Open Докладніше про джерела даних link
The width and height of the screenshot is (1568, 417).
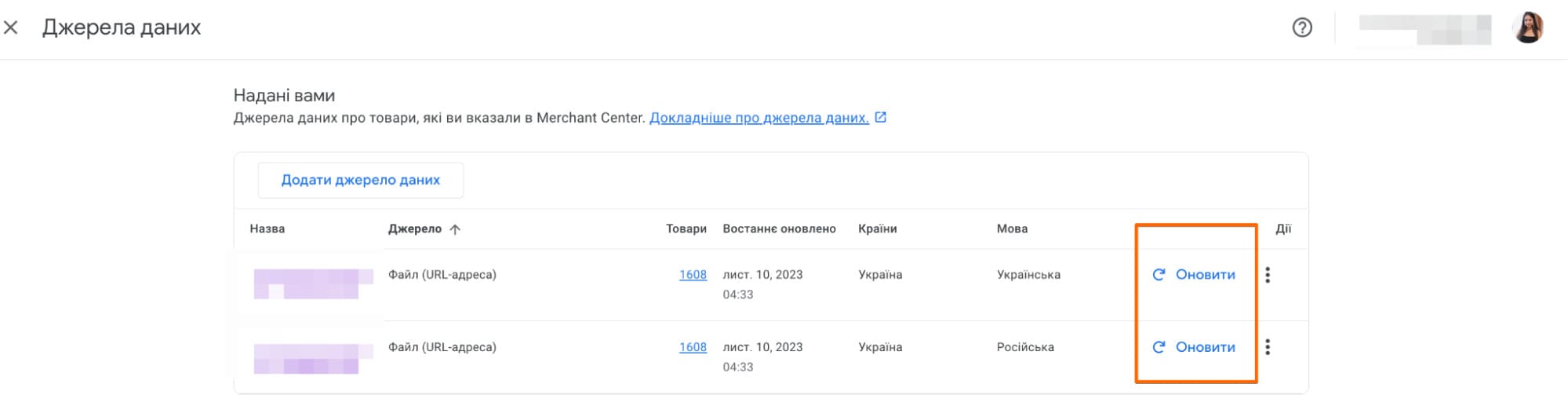click(x=759, y=118)
